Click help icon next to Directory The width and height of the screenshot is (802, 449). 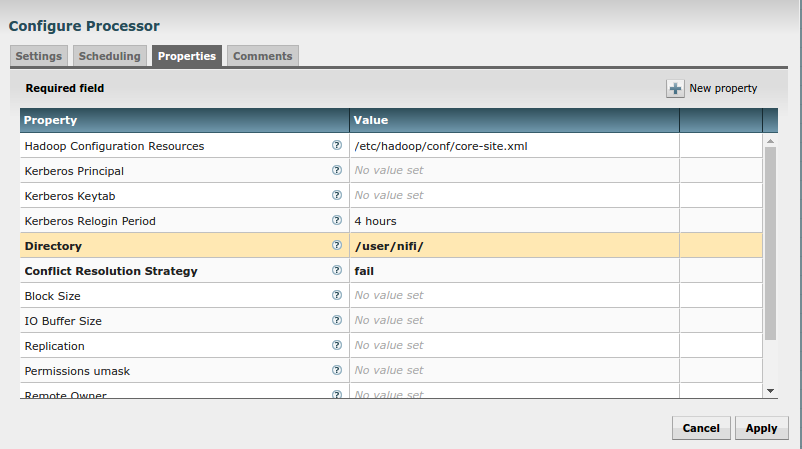pos(337,245)
